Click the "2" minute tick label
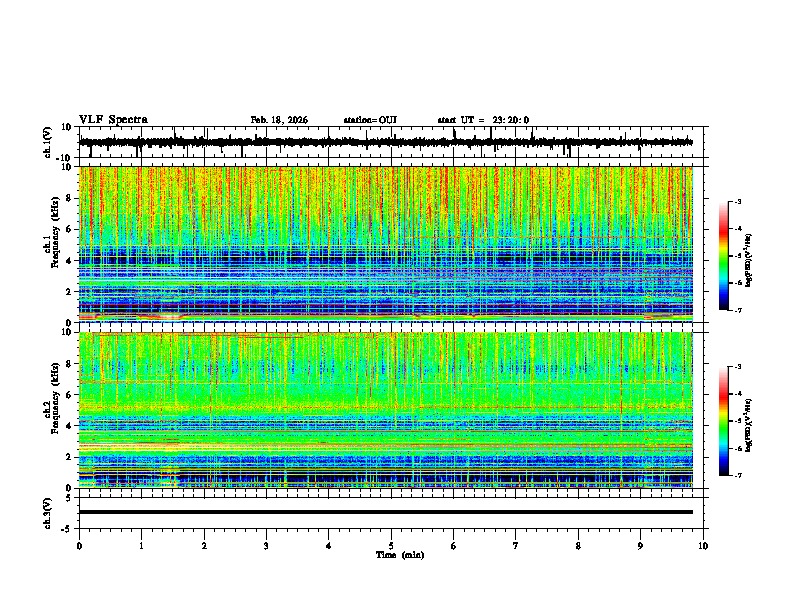 pyautogui.click(x=204, y=546)
